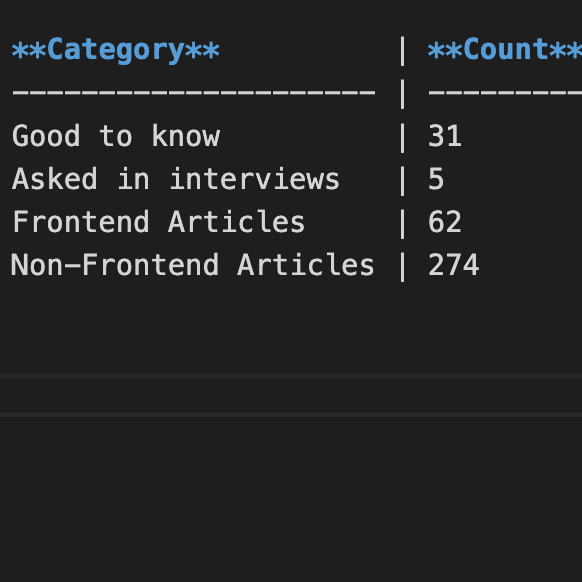The height and width of the screenshot is (582, 582).
Task: Place cursor on "Good to know" text
Action: 116,136
